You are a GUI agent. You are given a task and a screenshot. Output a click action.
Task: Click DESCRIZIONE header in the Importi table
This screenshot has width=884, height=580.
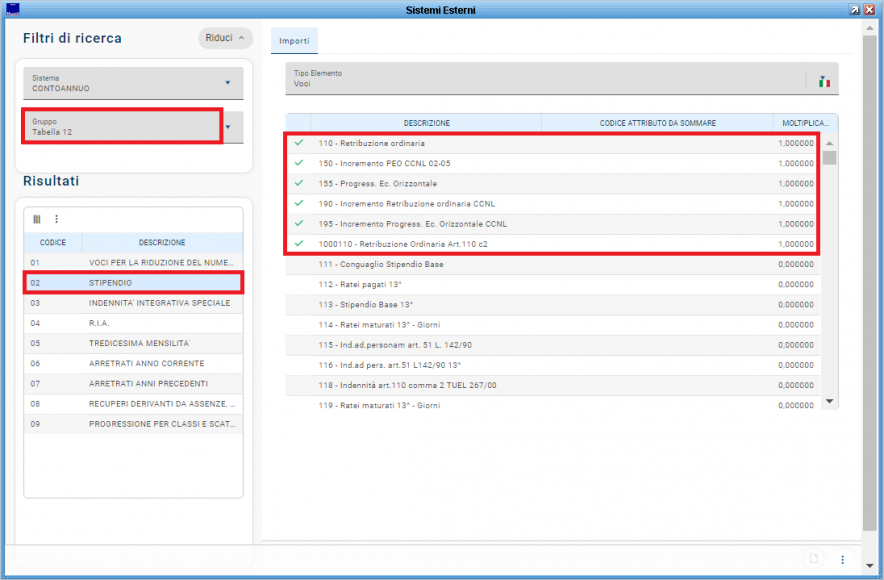[426, 123]
